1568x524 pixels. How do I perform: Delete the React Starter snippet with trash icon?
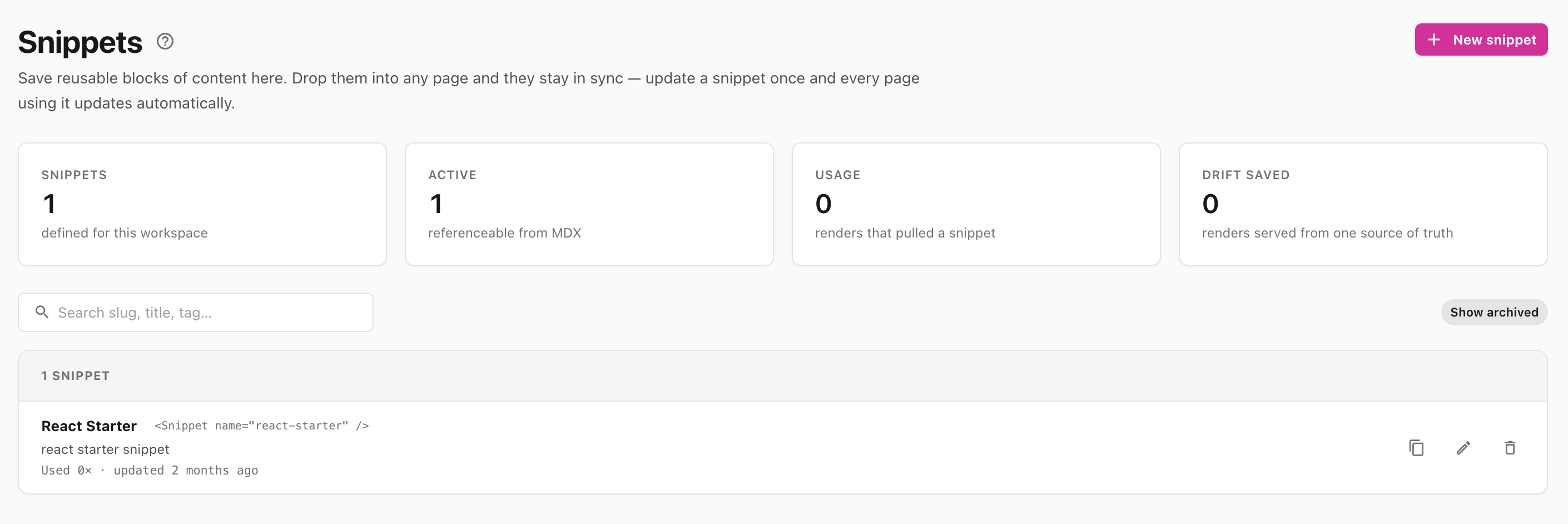coord(1510,448)
